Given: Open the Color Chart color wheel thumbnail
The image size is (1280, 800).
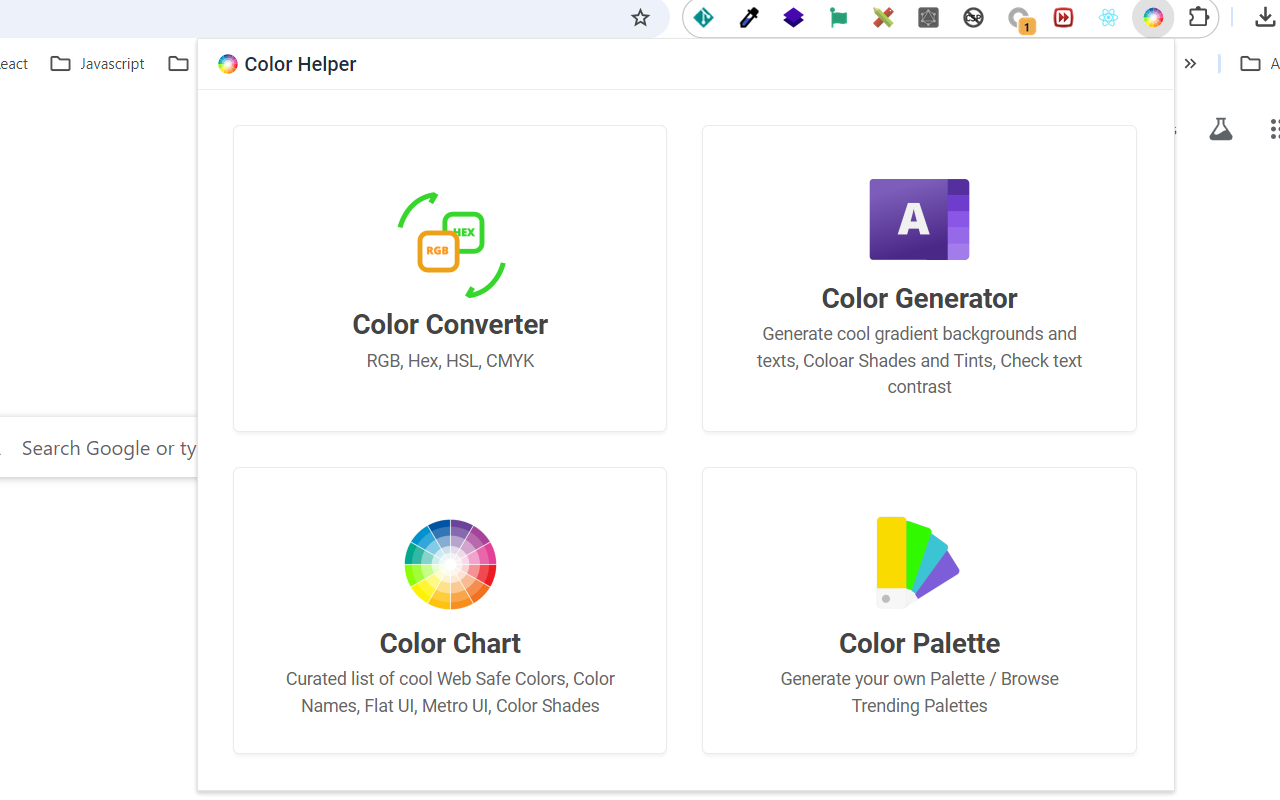Looking at the screenshot, I should (x=450, y=563).
